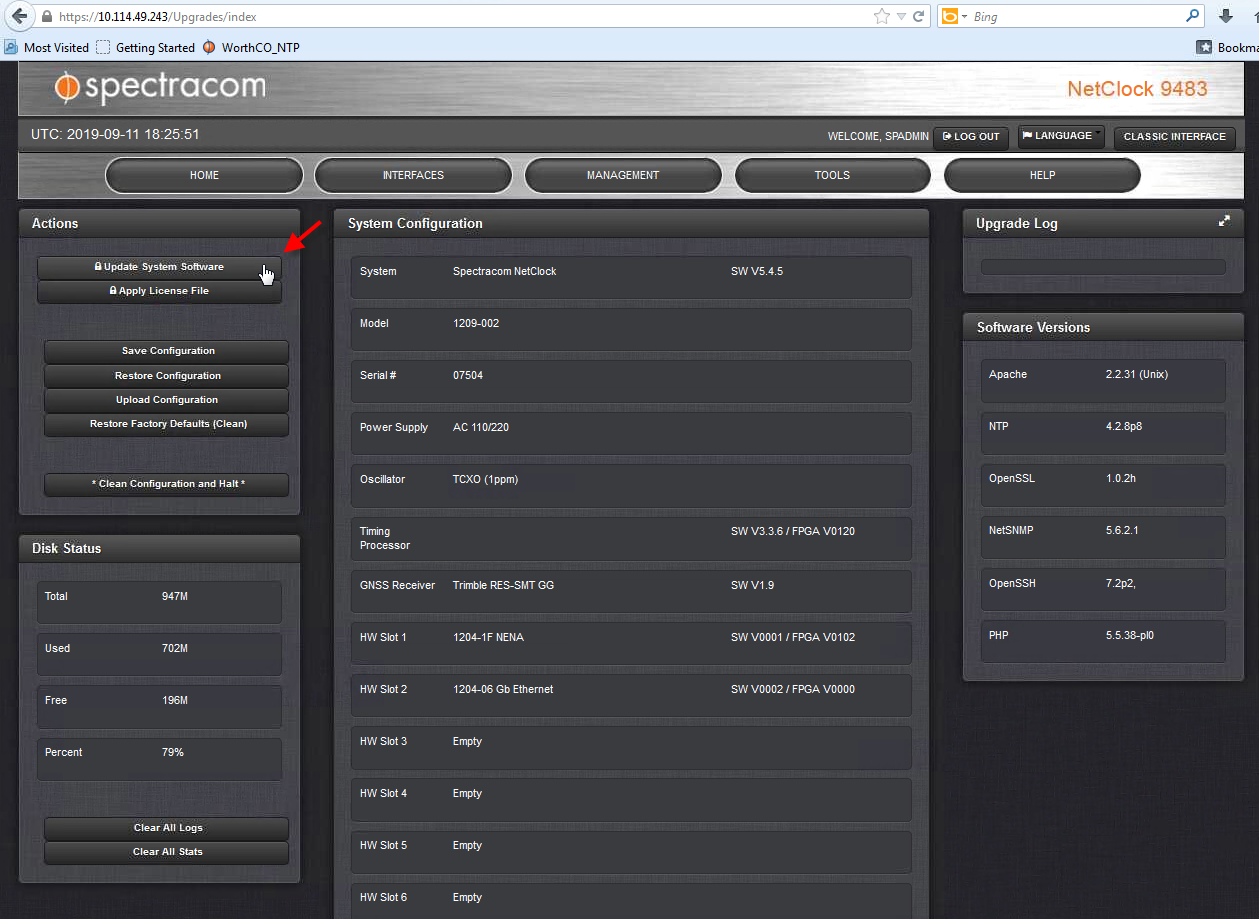Open the downloads arrow icon
This screenshot has width=1259, height=919.
pyautogui.click(x=1226, y=16)
